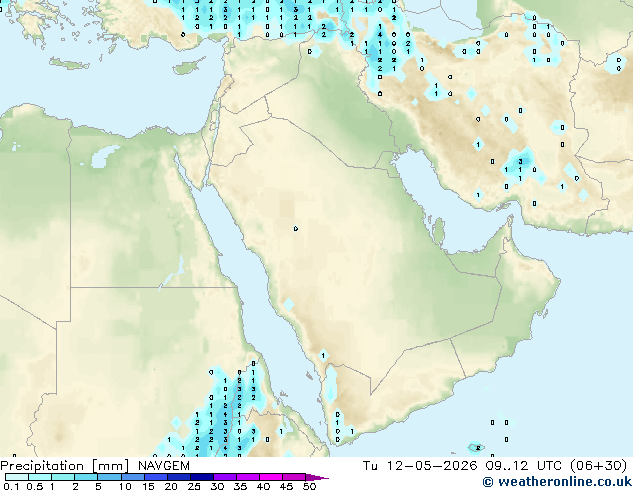Viewport: 634px width, 490px height.
Task: Pick the 10–15 mm legend swatch
Action: click(132, 477)
